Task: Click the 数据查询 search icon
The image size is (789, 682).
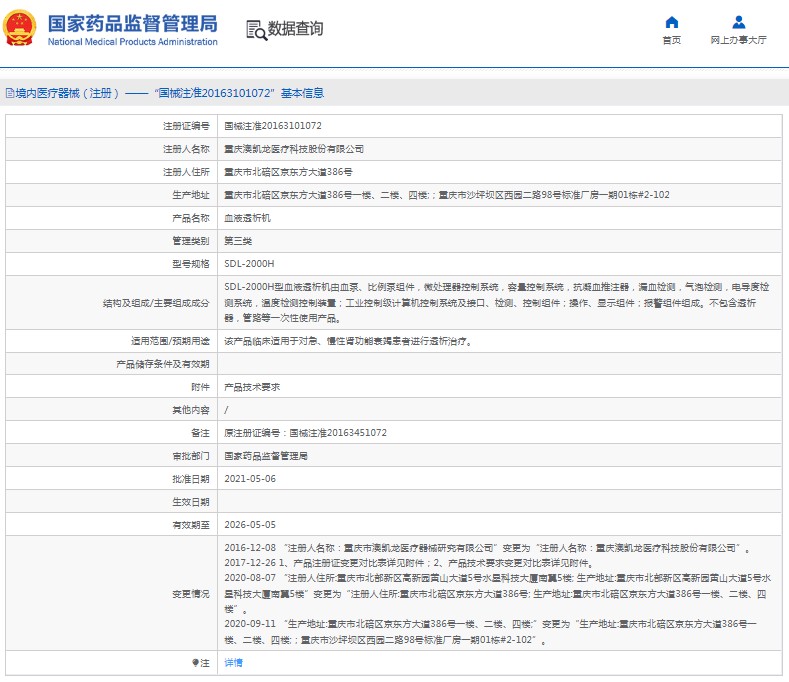Action: click(x=256, y=30)
